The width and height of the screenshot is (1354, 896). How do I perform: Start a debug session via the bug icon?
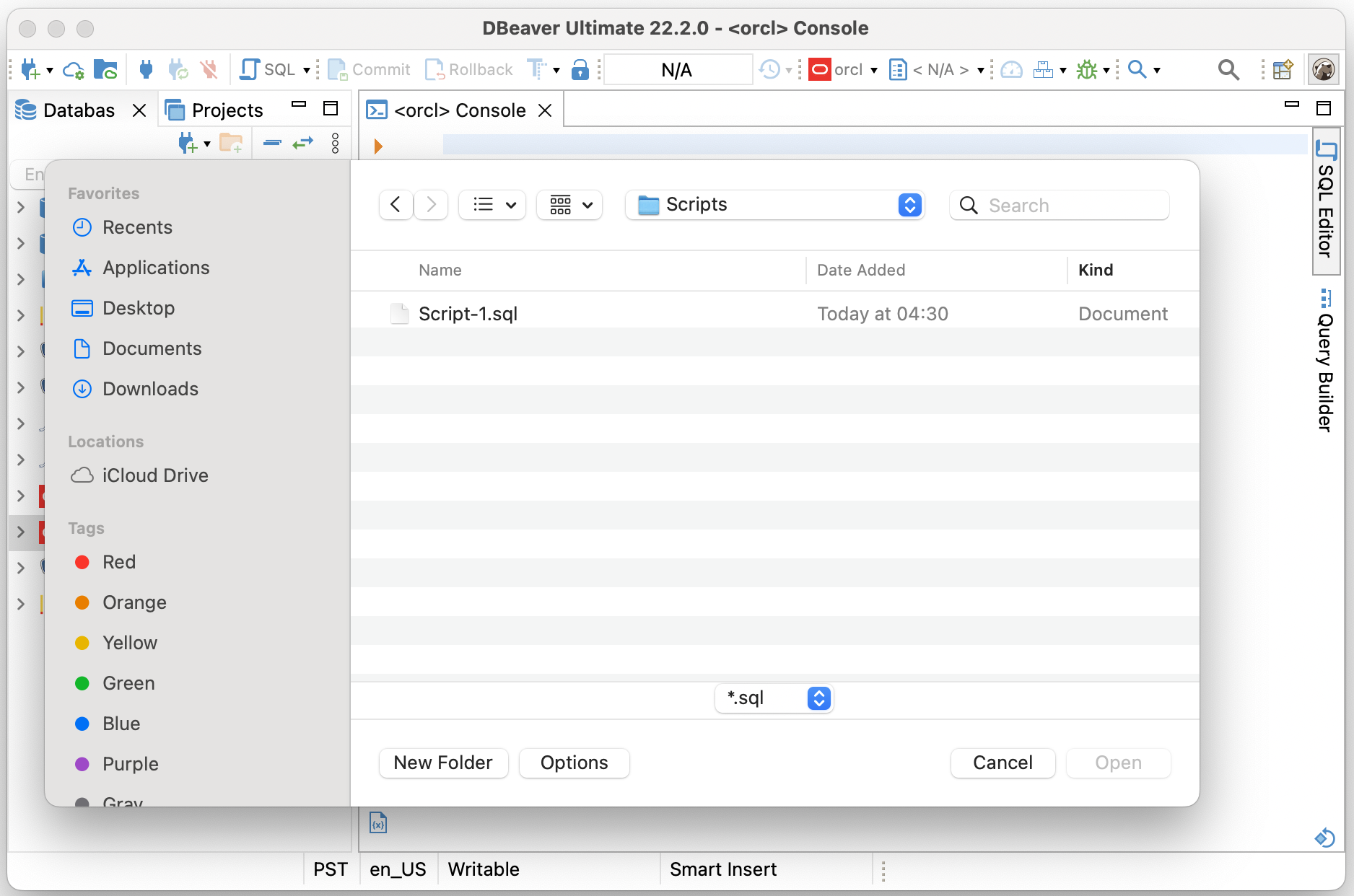(1088, 70)
